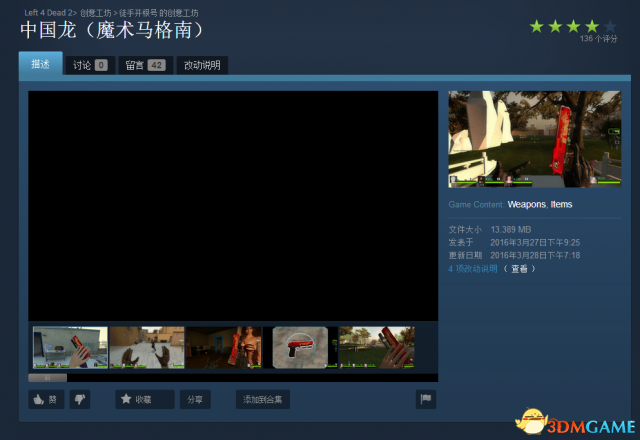The width and height of the screenshot is (640, 440).
Task: Click the posted date 2016年3月27日下午9:25
Action: tap(535, 242)
